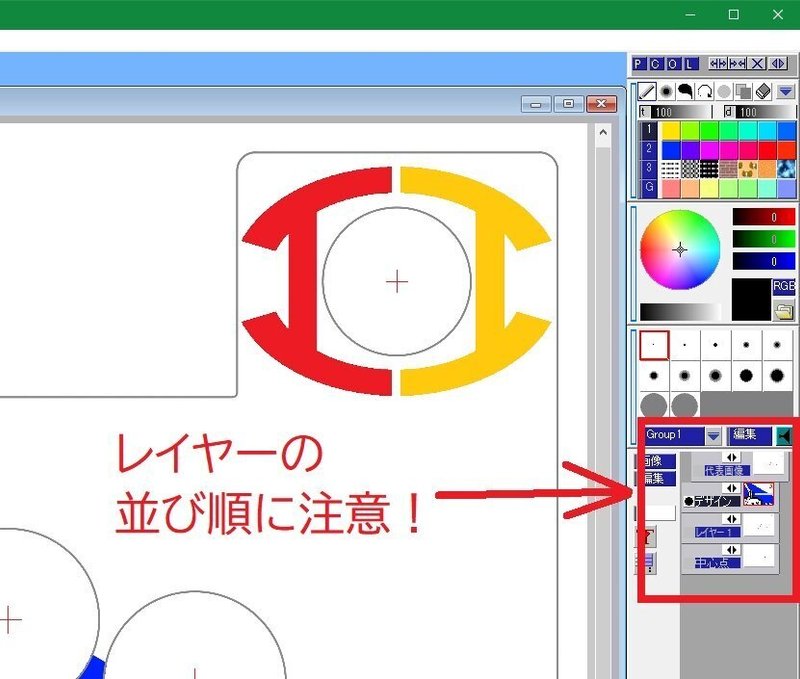800x679 pixels.
Task: Restore the inner document window
Action: [x=568, y=104]
